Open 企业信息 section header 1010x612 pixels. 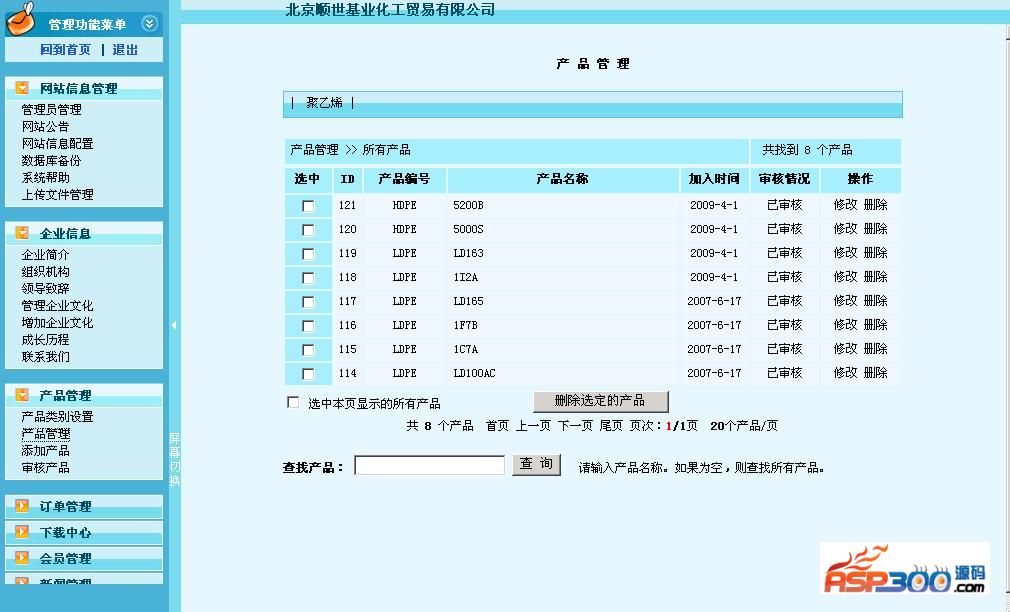click(x=65, y=233)
